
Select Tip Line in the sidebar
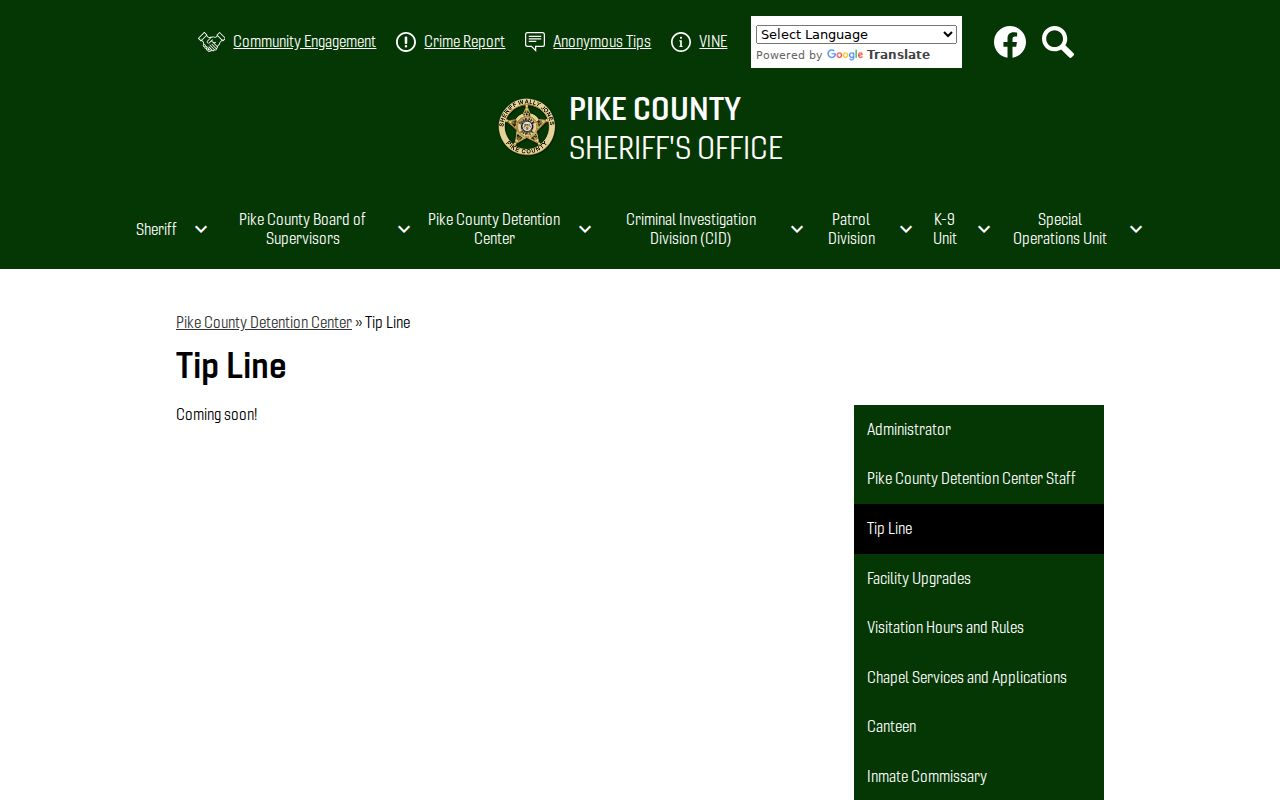tap(979, 529)
